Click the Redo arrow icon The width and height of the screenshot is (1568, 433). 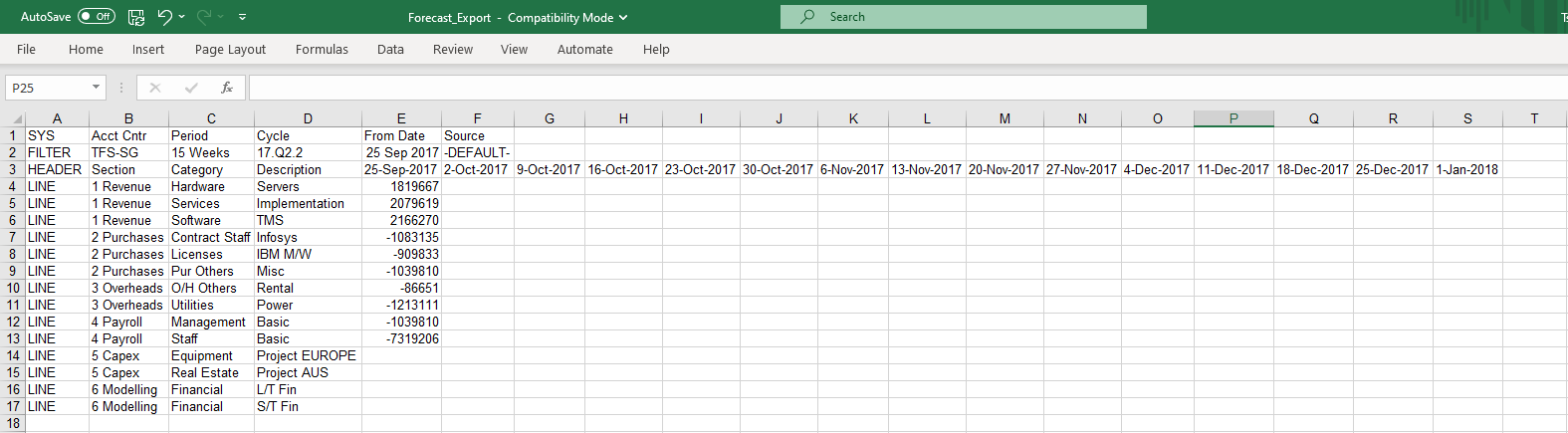204,17
